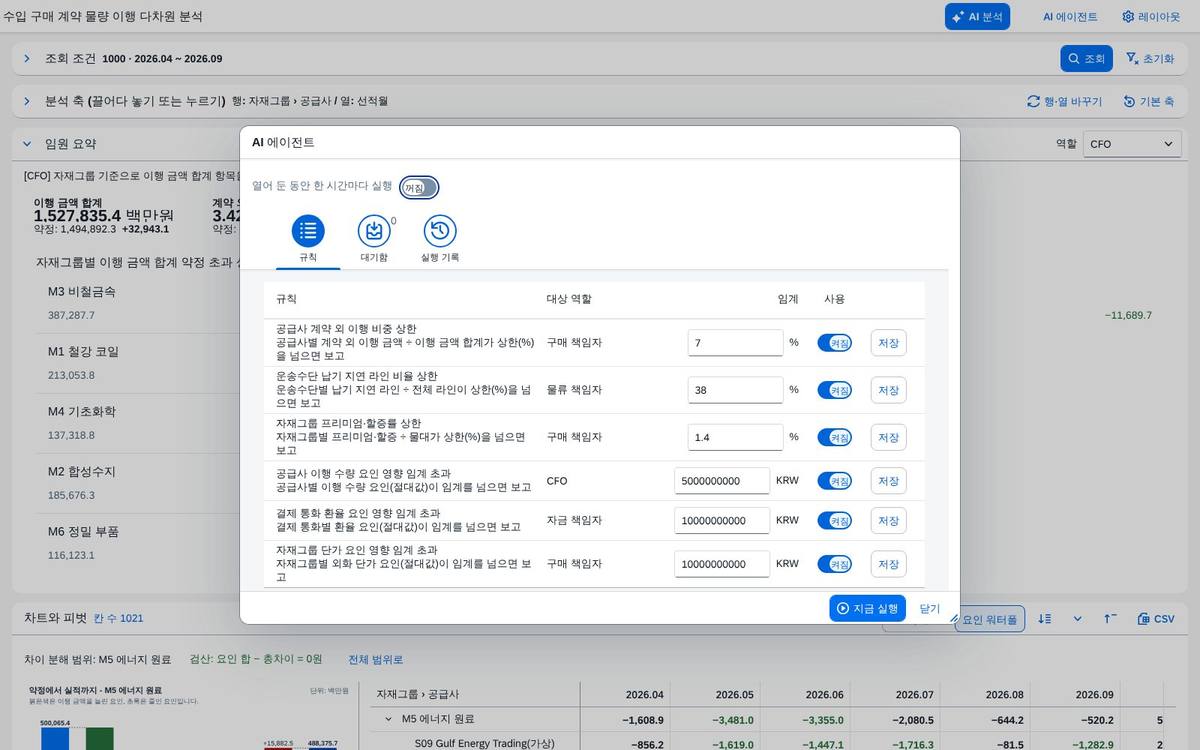
Task: Click the sort descending list icon
Action: [x=1045, y=619]
